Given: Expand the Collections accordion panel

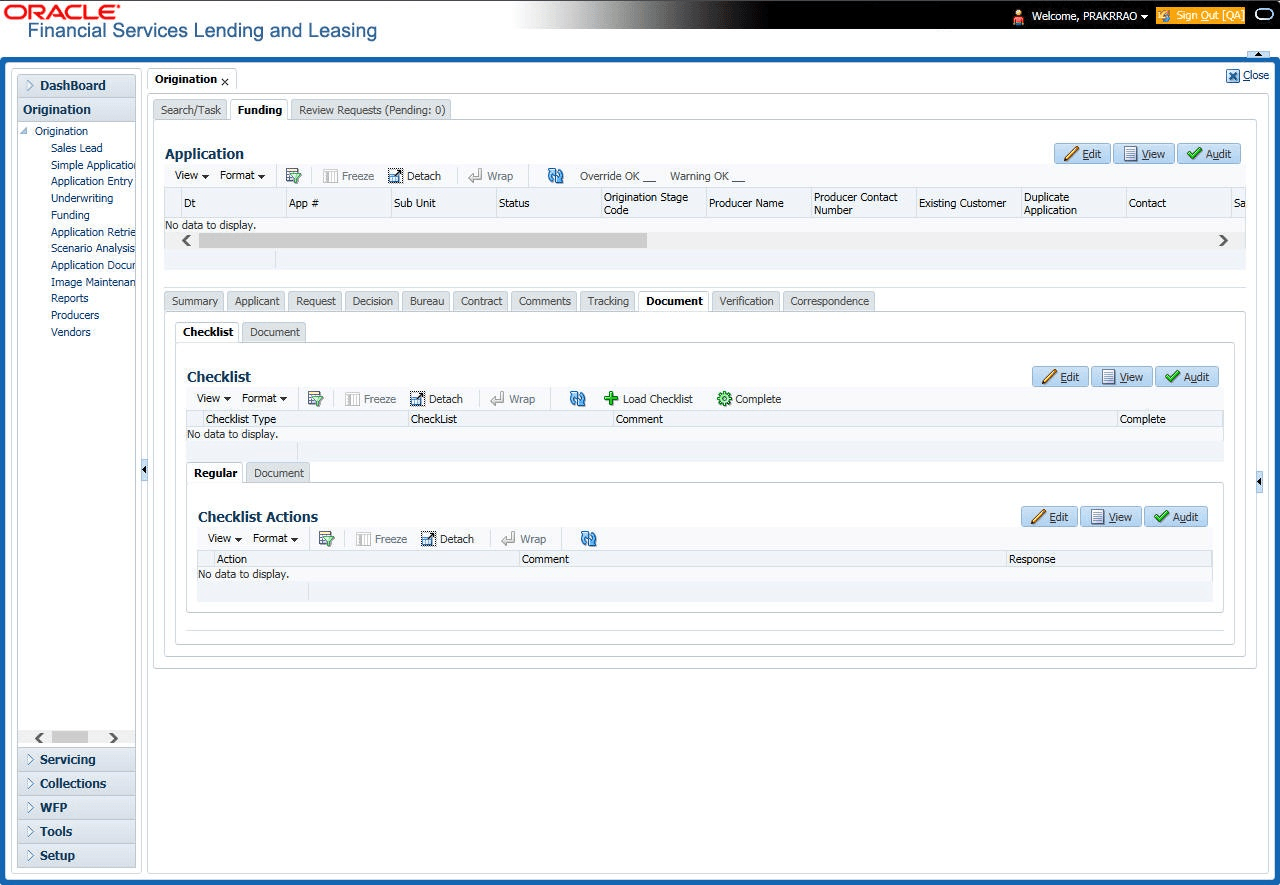Looking at the screenshot, I should point(77,784).
